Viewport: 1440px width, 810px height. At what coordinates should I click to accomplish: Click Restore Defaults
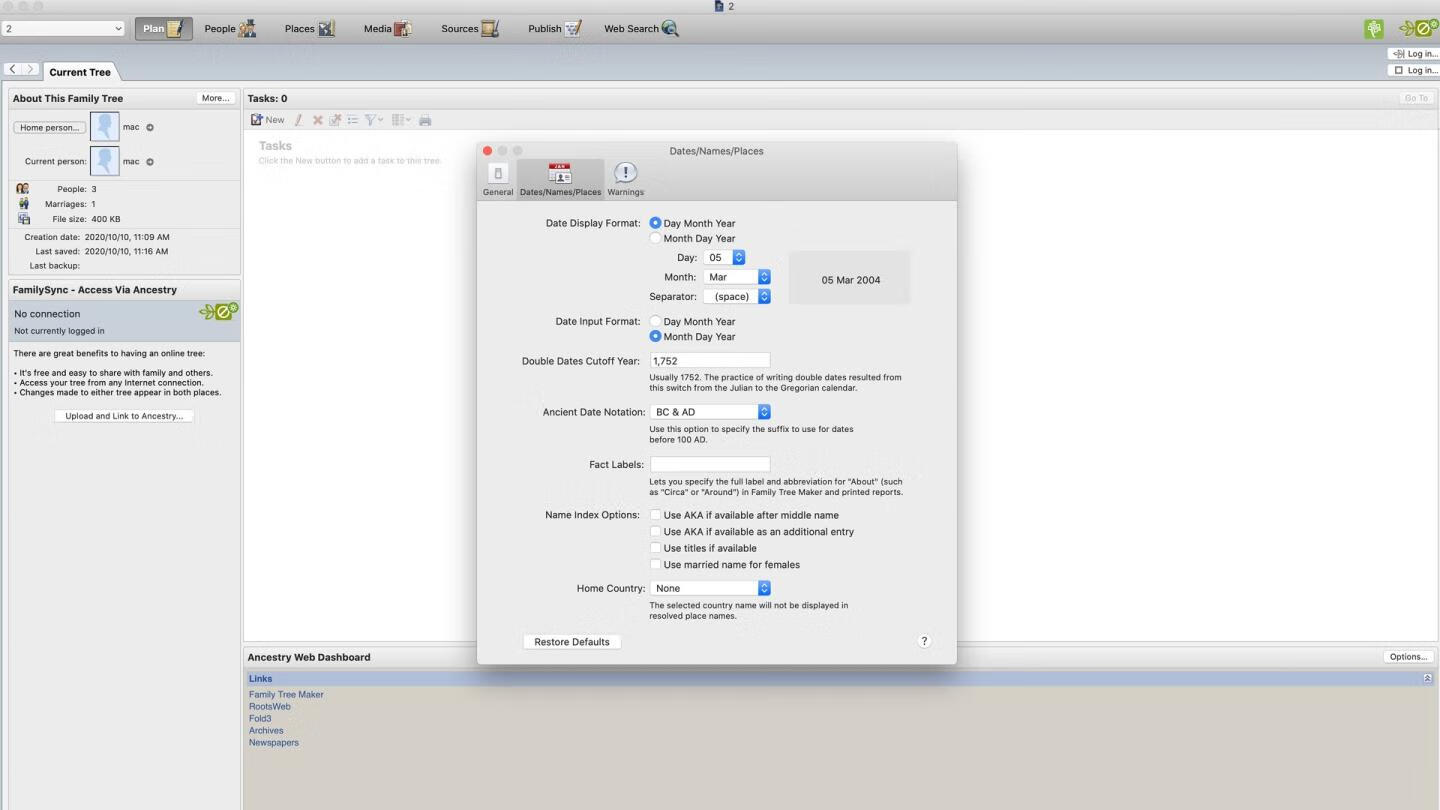click(571, 641)
